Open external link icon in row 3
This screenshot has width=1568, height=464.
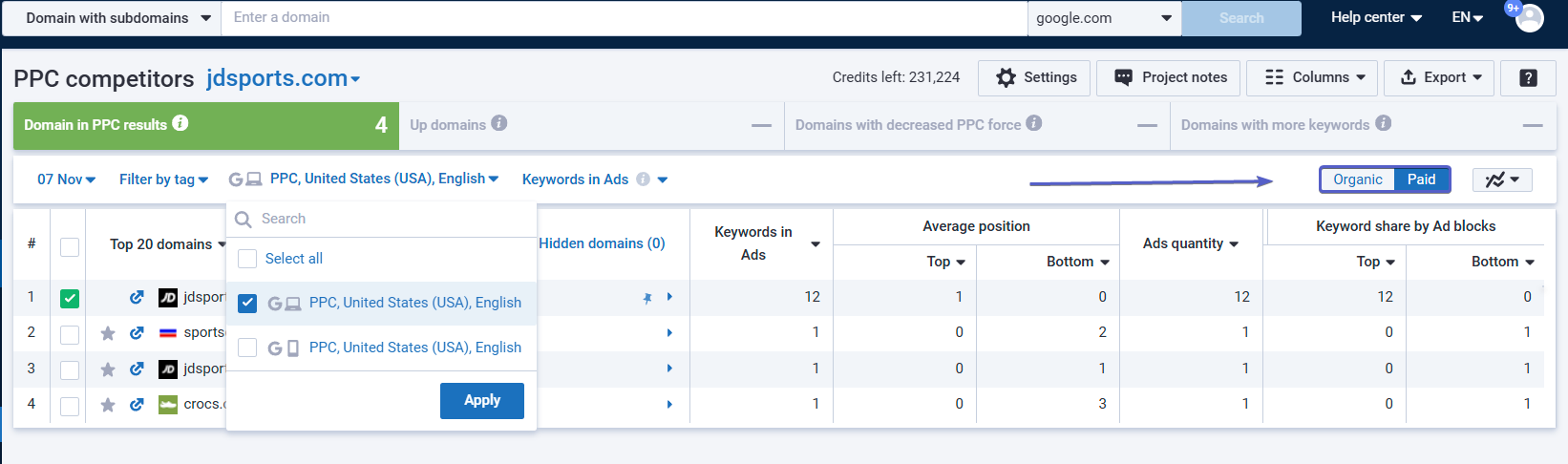pyautogui.click(x=137, y=369)
